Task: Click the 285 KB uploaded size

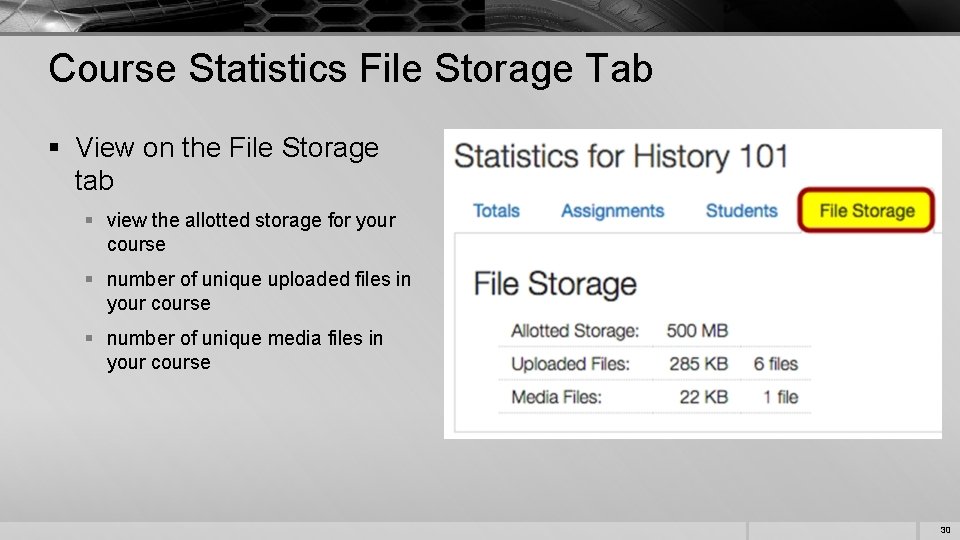Action: (698, 364)
